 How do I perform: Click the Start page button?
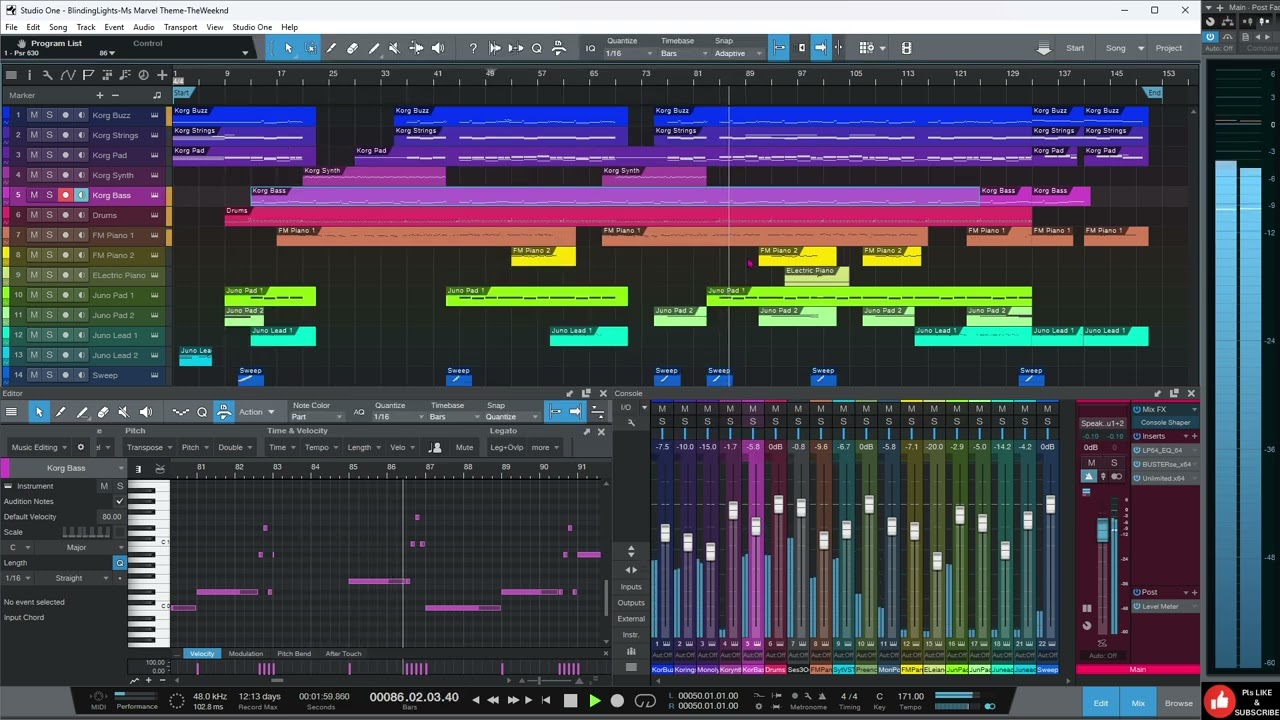coord(1075,48)
